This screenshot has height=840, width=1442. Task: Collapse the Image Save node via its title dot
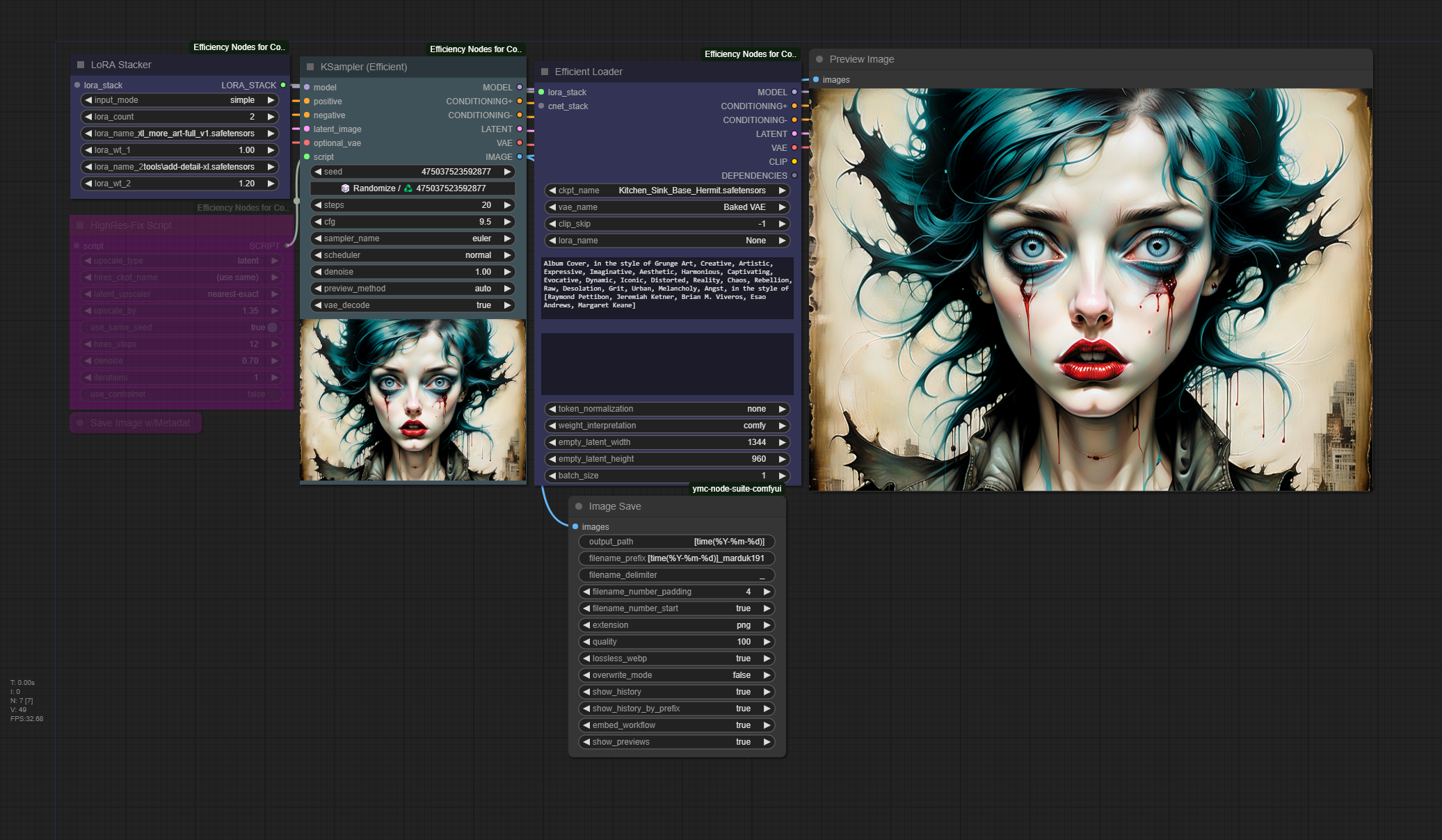point(579,506)
